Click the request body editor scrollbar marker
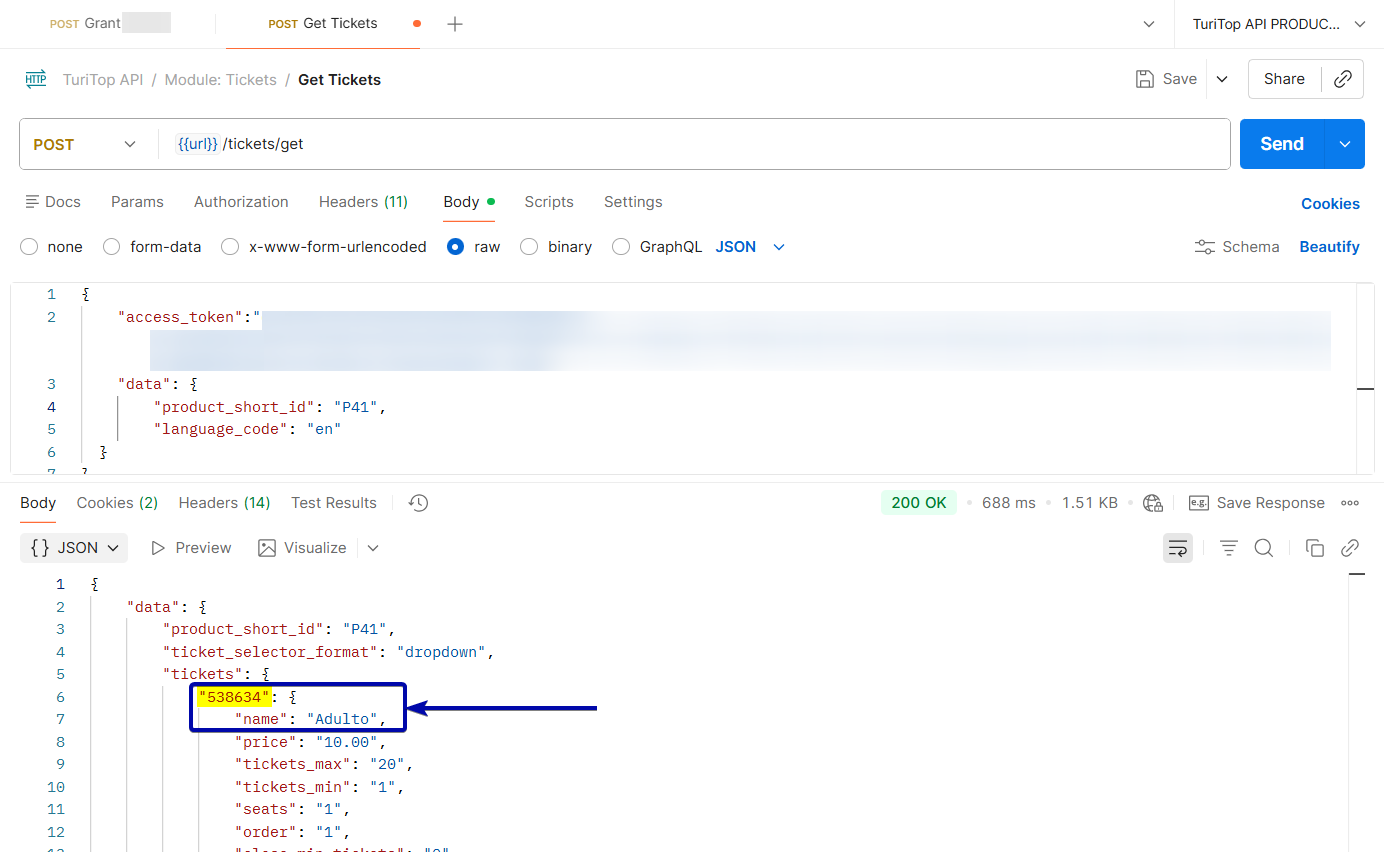 point(1365,389)
